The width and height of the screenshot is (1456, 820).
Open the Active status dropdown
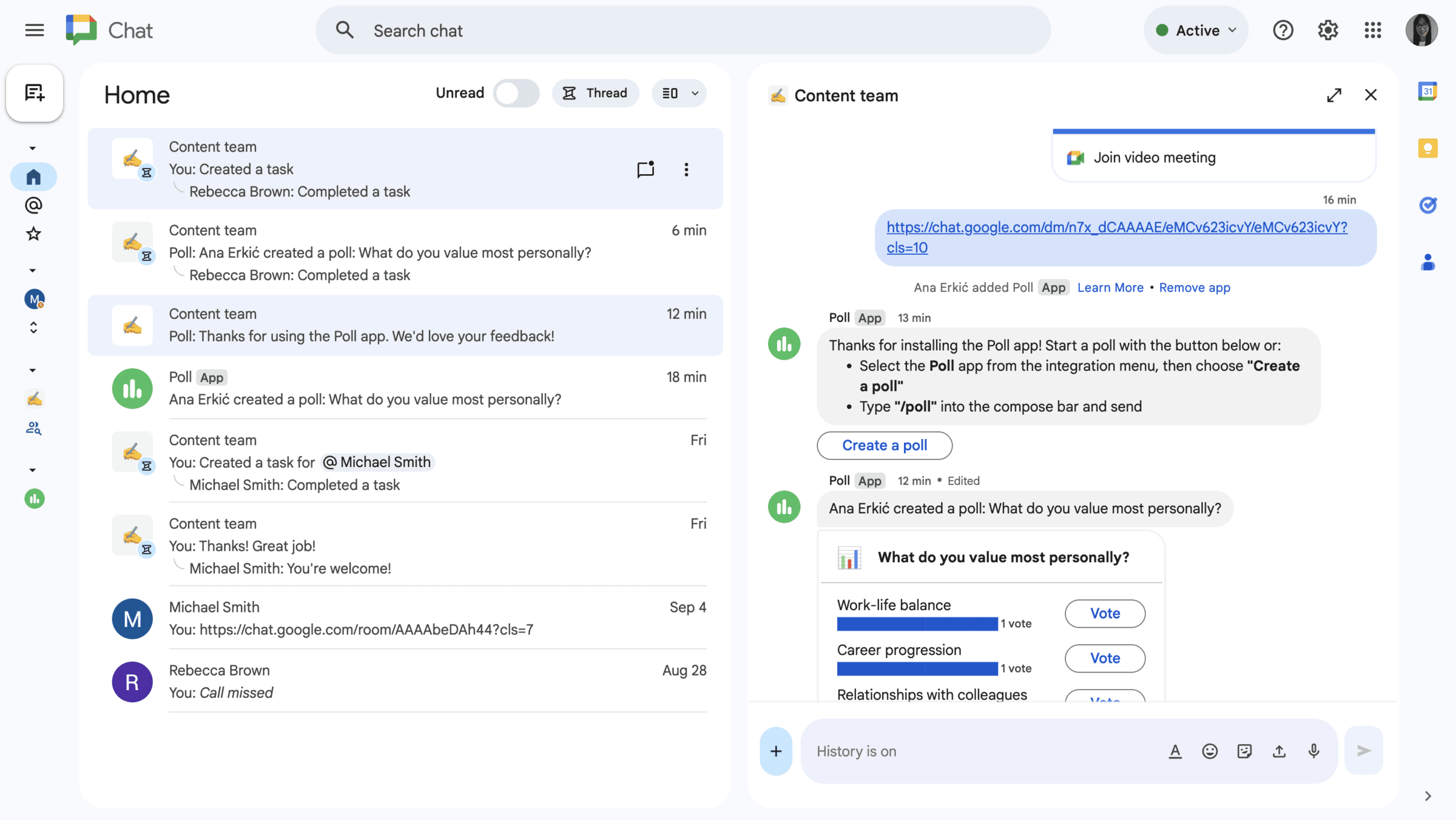[x=1195, y=30]
